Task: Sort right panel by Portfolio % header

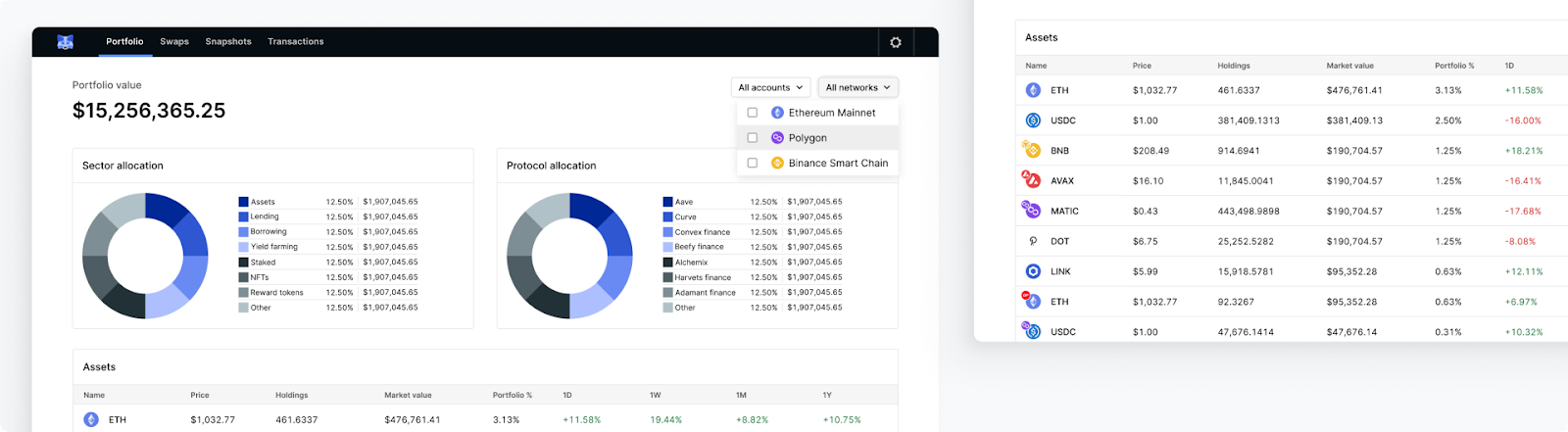Action: click(1454, 66)
